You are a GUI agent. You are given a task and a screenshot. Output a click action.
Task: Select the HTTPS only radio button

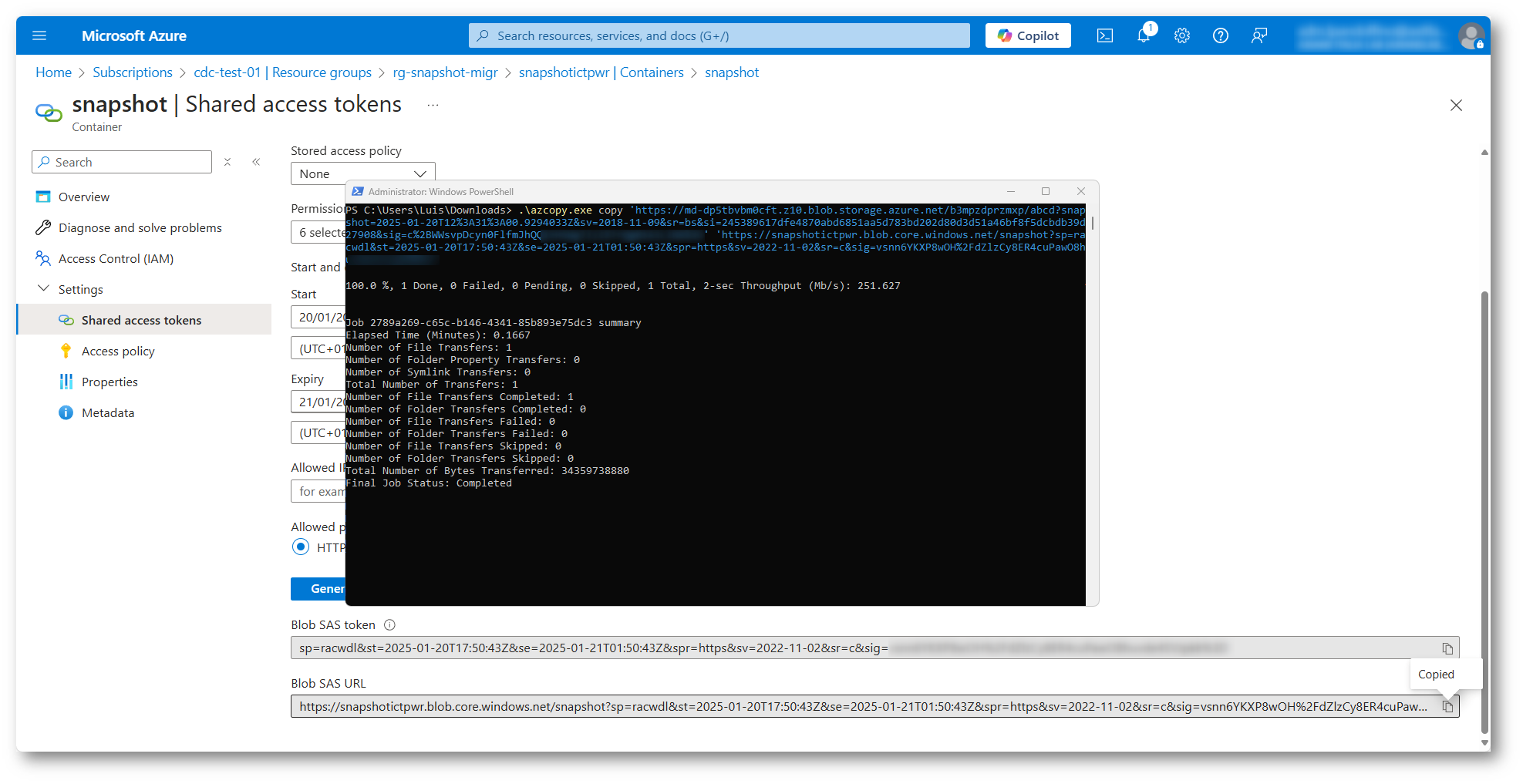301,547
